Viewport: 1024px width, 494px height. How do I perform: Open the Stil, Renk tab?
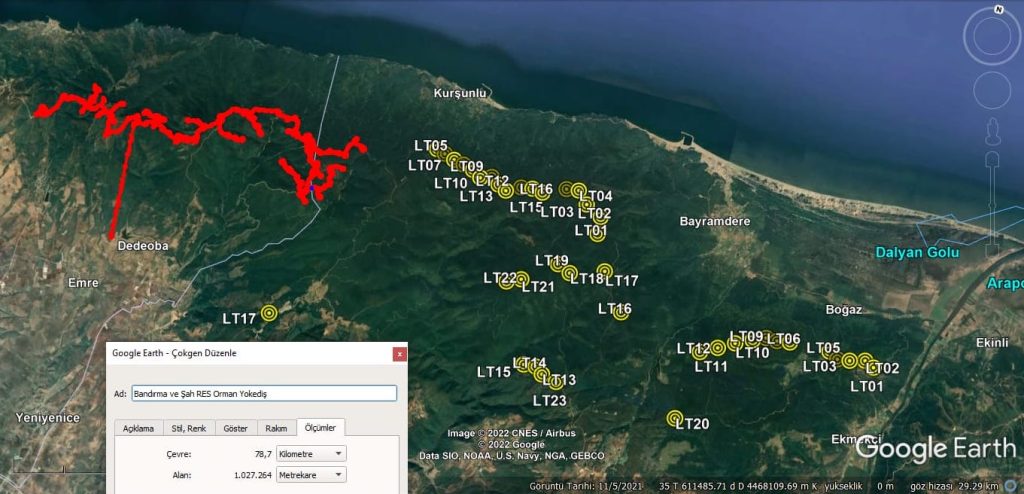click(x=188, y=428)
